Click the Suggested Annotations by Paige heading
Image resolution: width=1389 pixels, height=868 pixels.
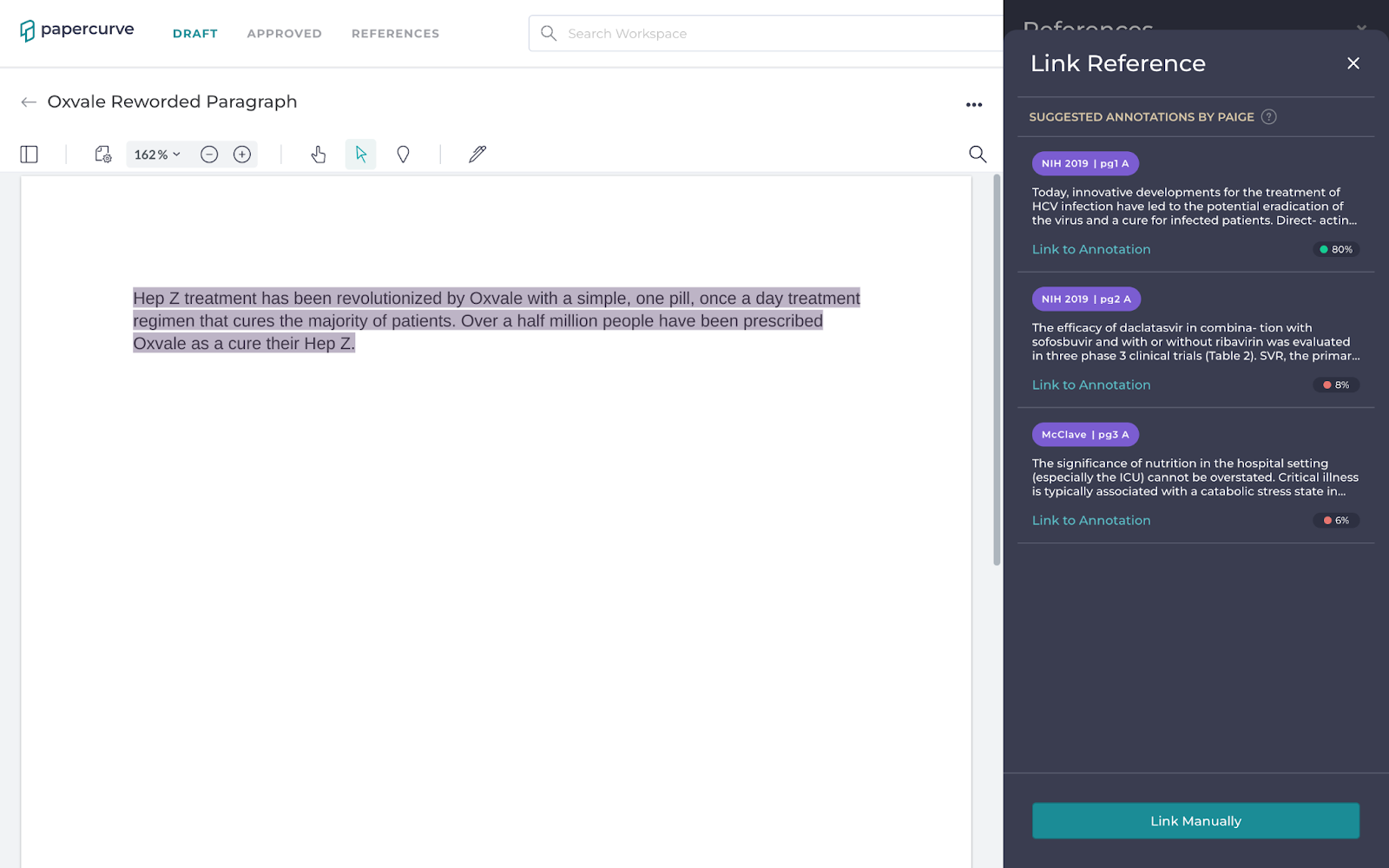[x=1142, y=117]
